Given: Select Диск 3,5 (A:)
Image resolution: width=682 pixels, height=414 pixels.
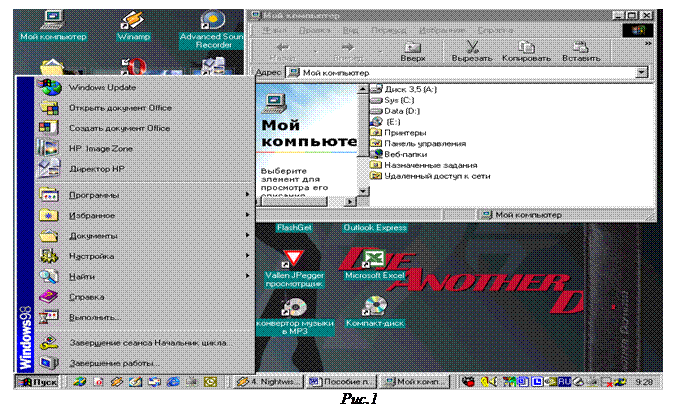Looking at the screenshot, I should coord(404,89).
